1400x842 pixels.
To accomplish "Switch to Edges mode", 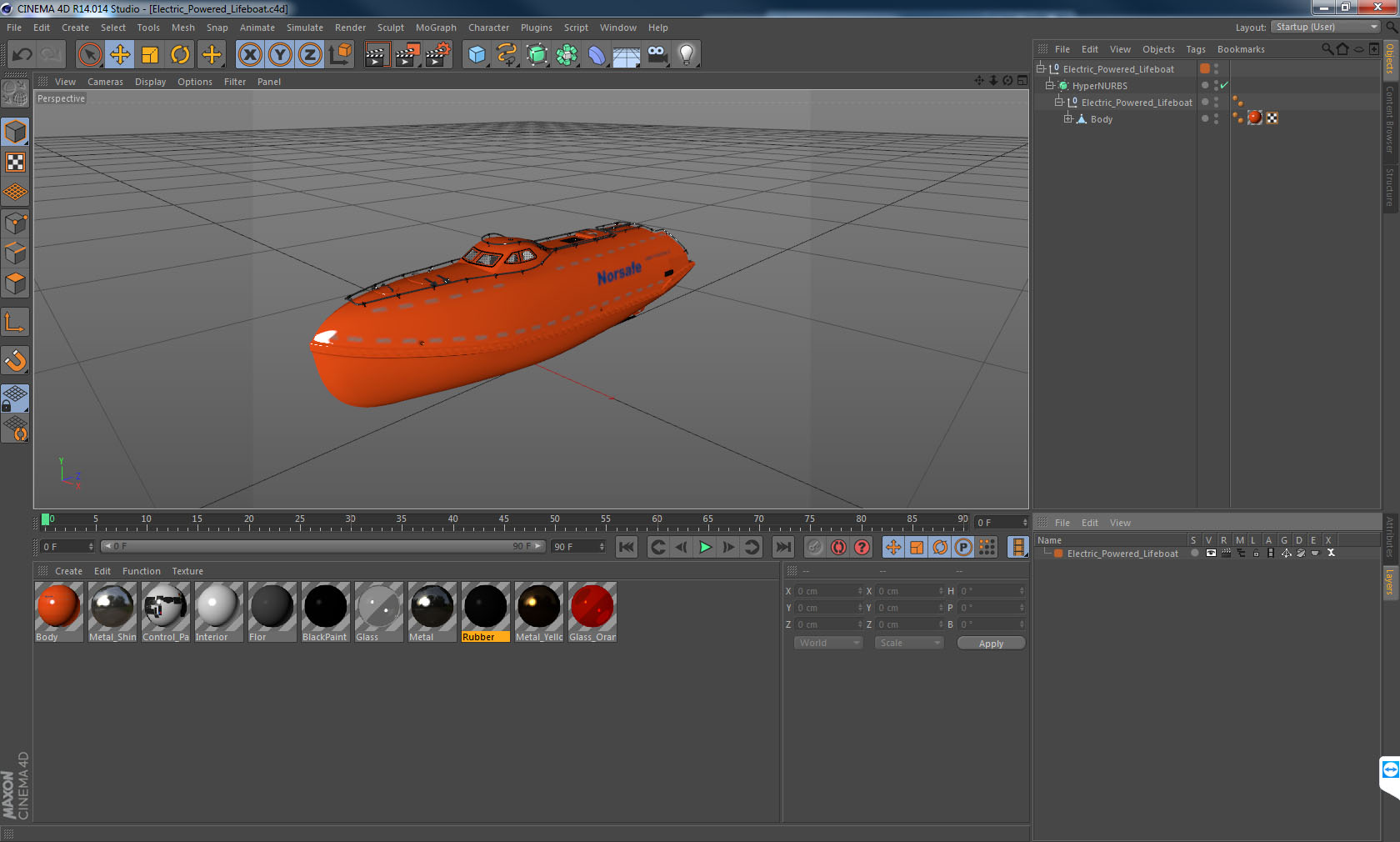I will click(15, 253).
